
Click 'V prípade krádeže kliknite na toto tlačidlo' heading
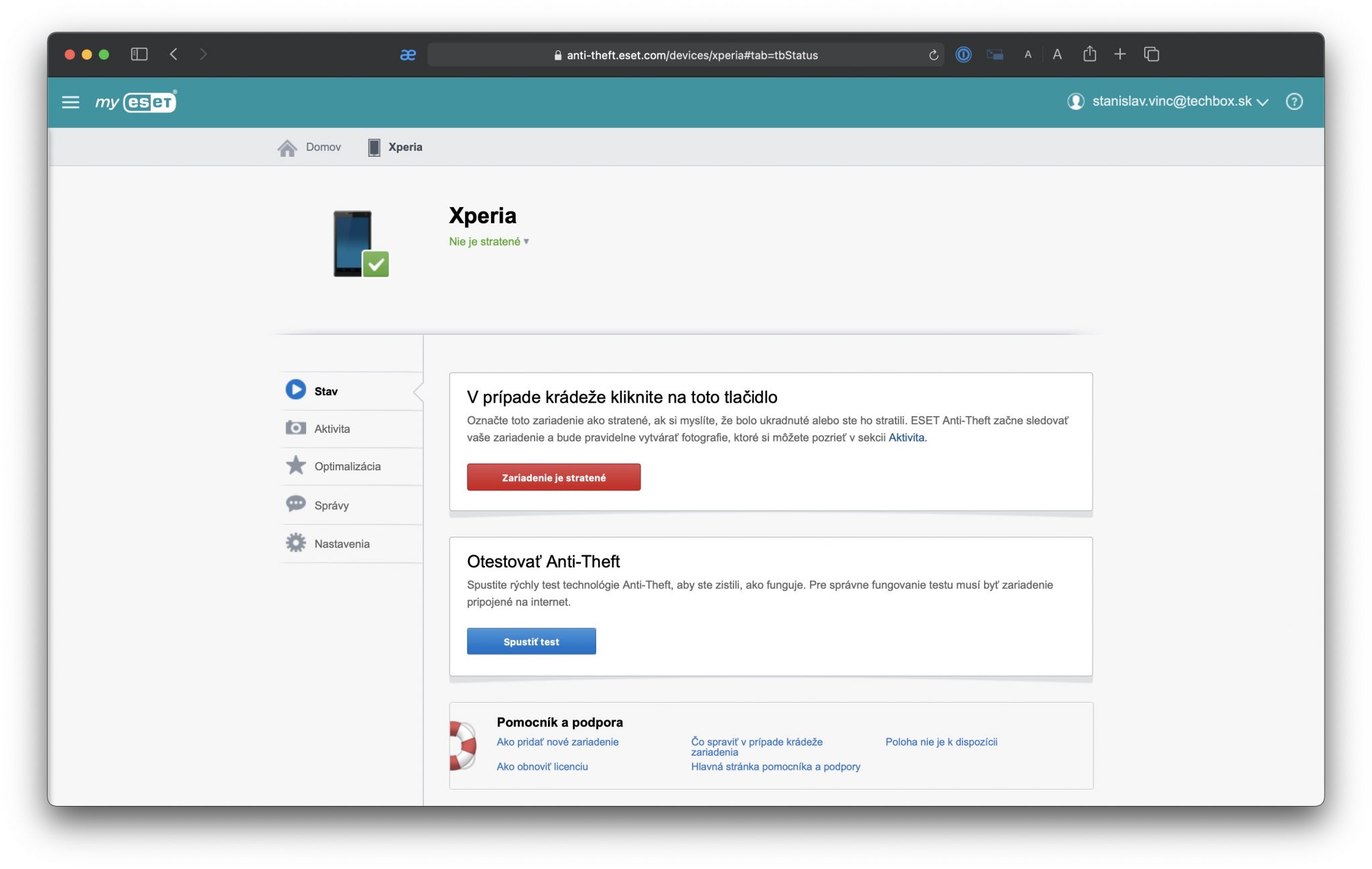click(622, 397)
